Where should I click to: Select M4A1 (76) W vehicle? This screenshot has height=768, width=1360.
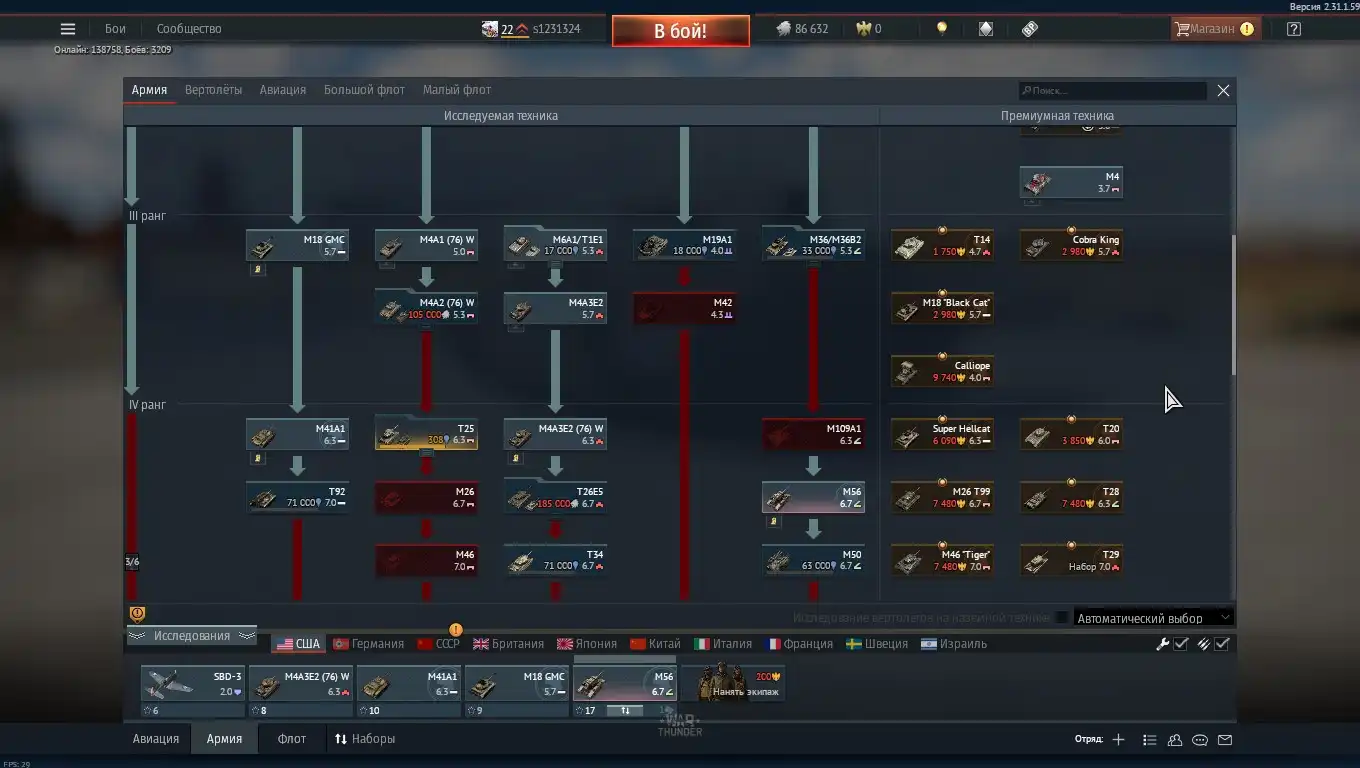(x=426, y=246)
